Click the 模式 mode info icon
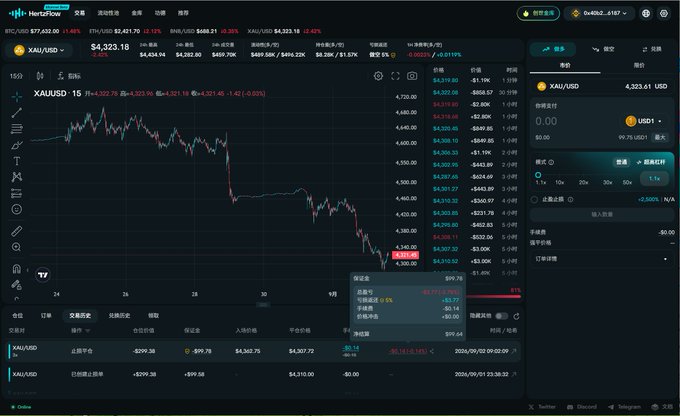The height and width of the screenshot is (416, 680). (x=551, y=162)
